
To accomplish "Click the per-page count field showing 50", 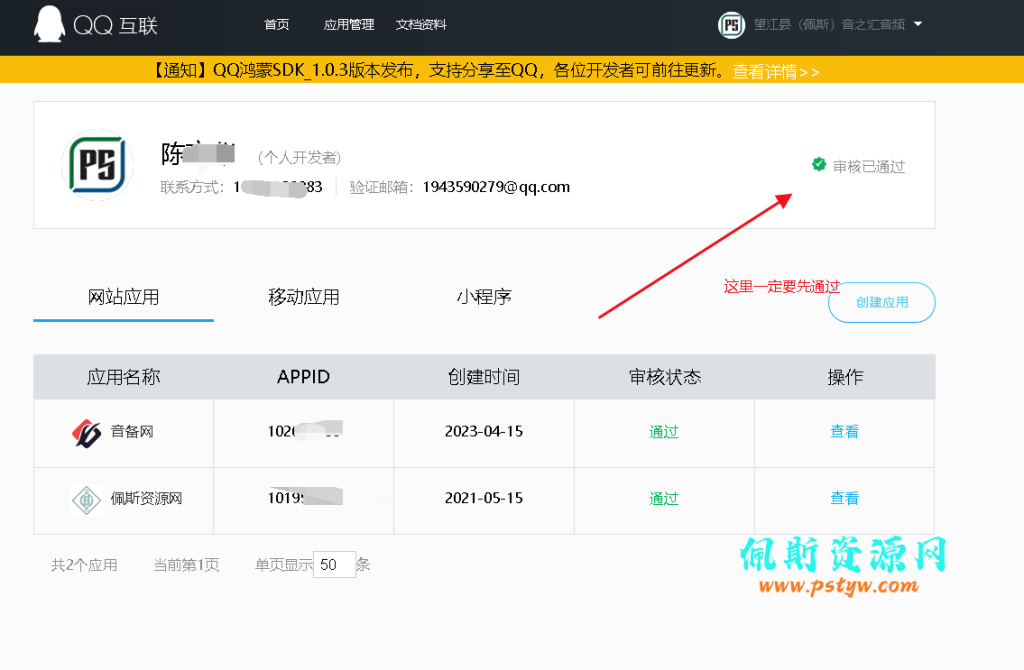I will click(x=334, y=565).
